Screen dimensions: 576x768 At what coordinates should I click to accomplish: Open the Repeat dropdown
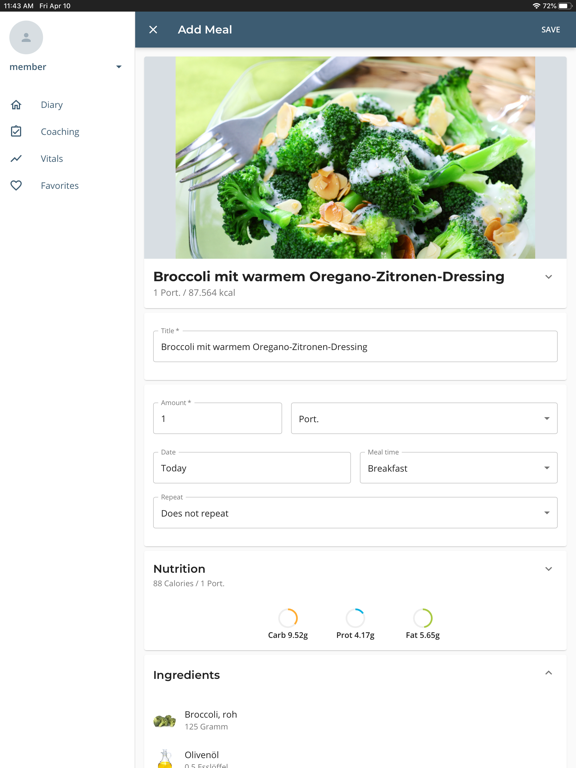click(355, 513)
